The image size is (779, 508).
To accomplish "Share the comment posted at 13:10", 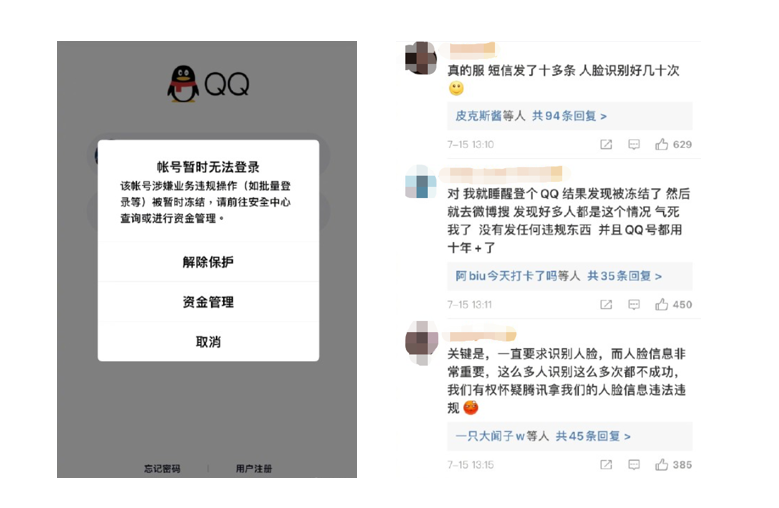I will coord(606,145).
